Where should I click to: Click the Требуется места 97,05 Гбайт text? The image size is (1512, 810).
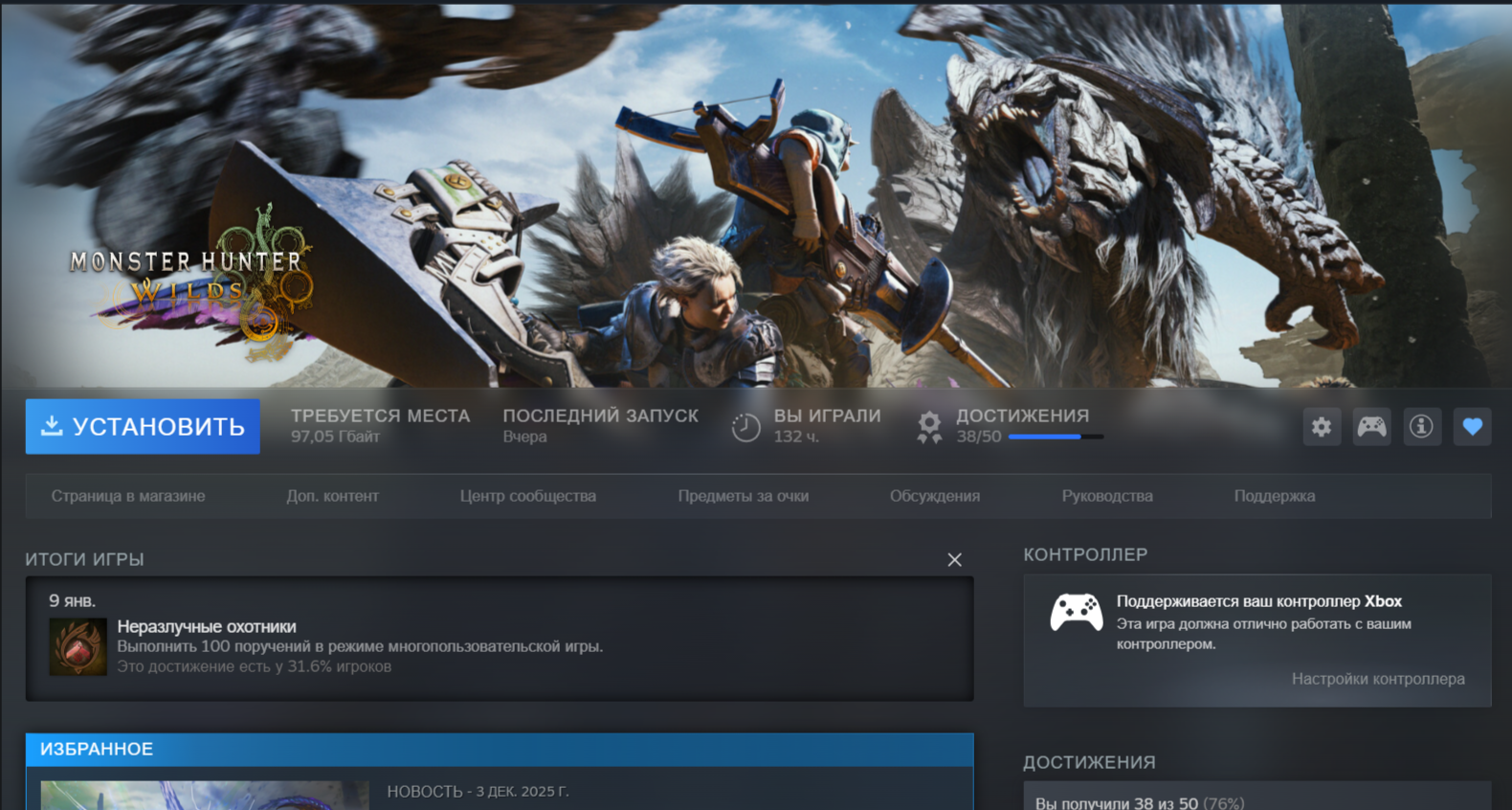point(381,426)
